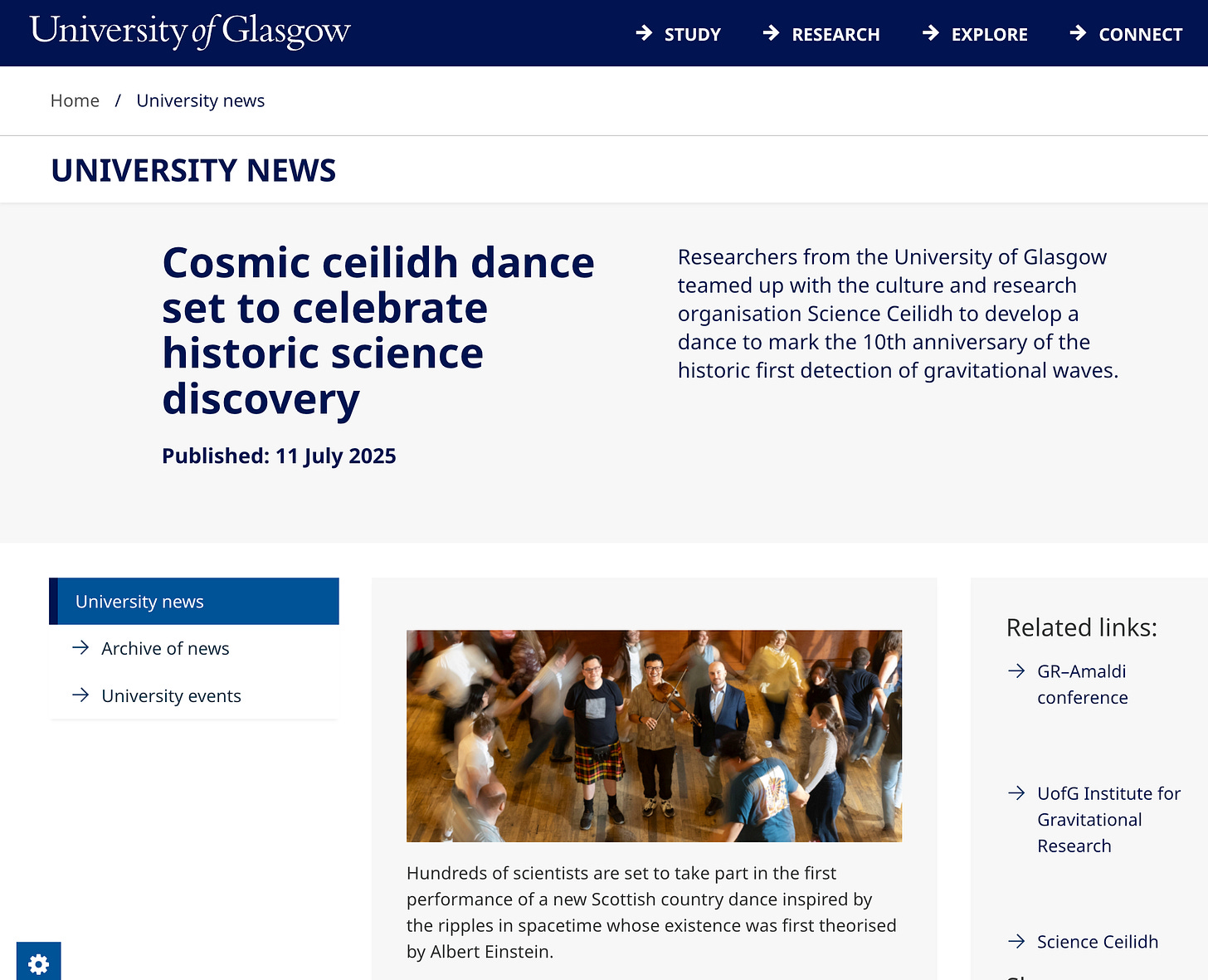Image resolution: width=1208 pixels, height=980 pixels.
Task: Click the arrow icon beside GR-Amaldi conference
Action: click(1016, 670)
